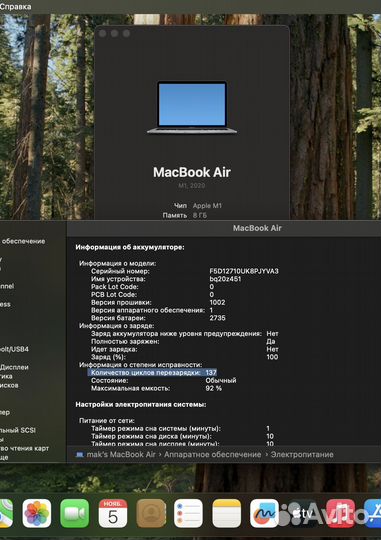Image resolution: width=381 pixels, height=540 pixels.
Task: Click the 'Информация о заряде:' subheading
Action: click(116, 326)
